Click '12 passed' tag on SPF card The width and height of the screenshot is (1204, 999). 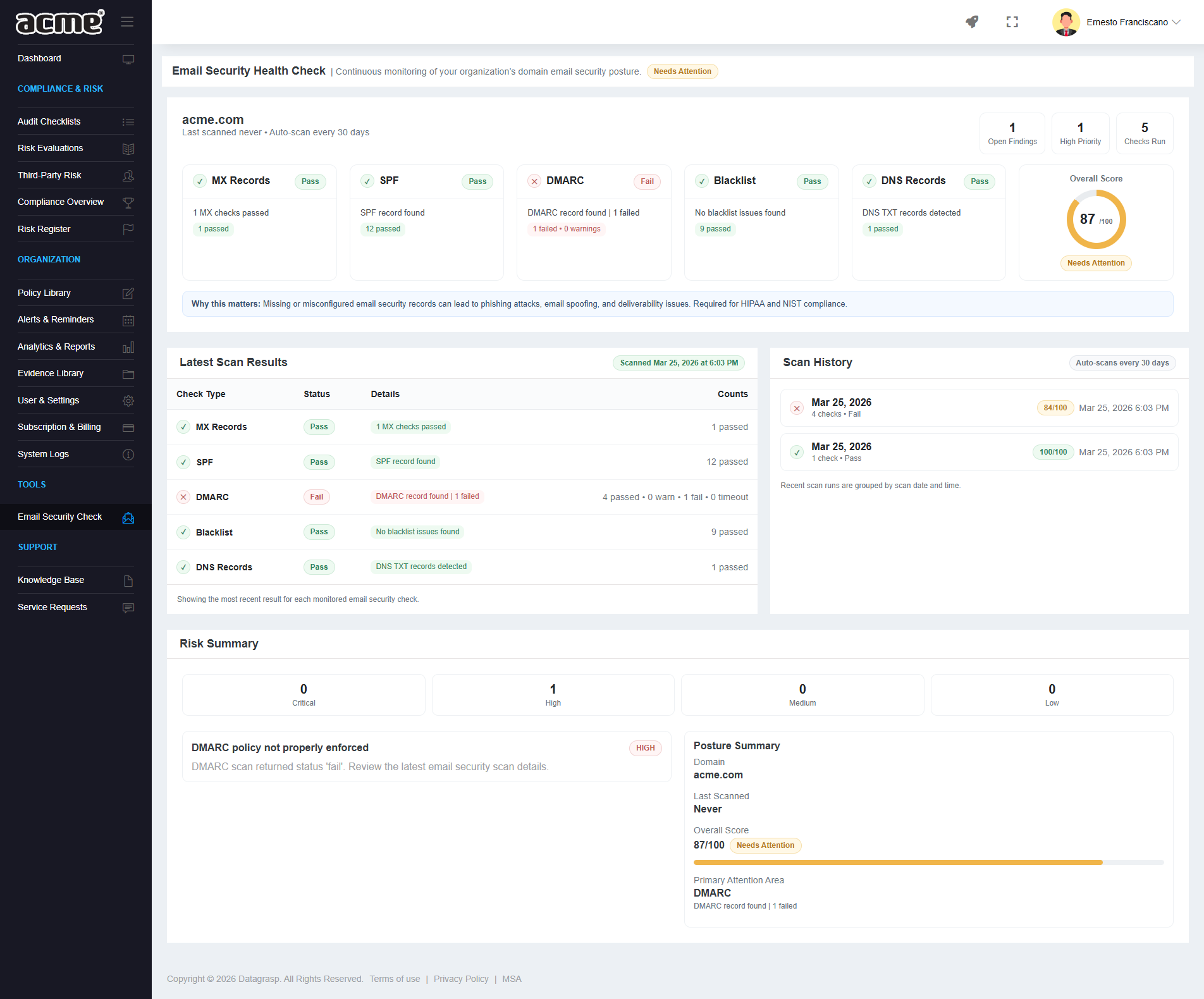[383, 229]
